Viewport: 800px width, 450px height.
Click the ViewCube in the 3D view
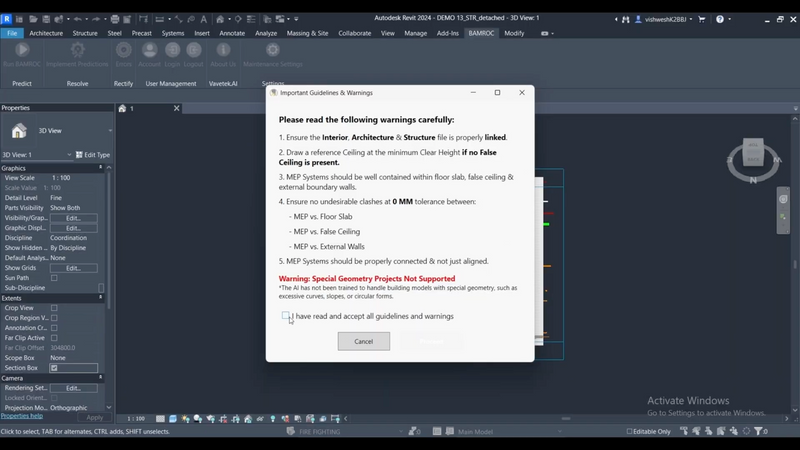click(753, 152)
